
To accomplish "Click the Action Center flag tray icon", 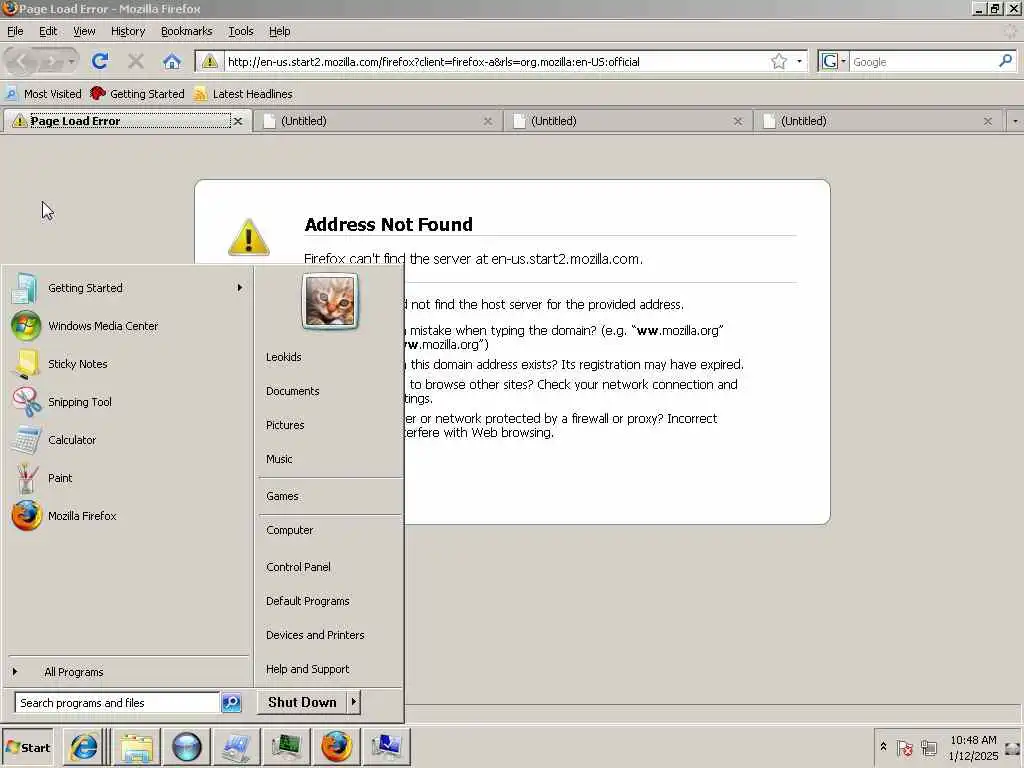I will coord(904,748).
